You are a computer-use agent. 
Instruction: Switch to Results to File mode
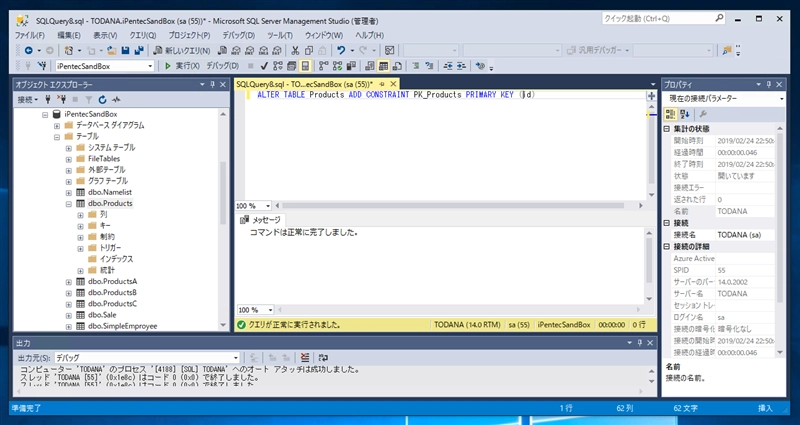click(397, 66)
